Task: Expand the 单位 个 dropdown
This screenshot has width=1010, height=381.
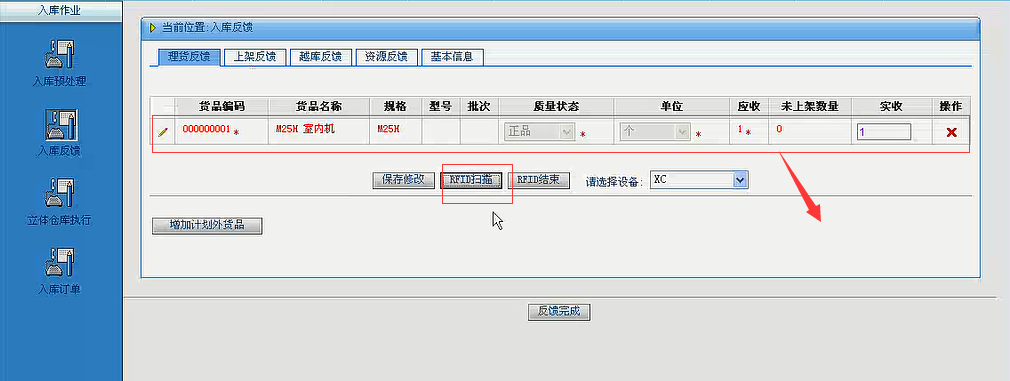Action: coord(654,132)
